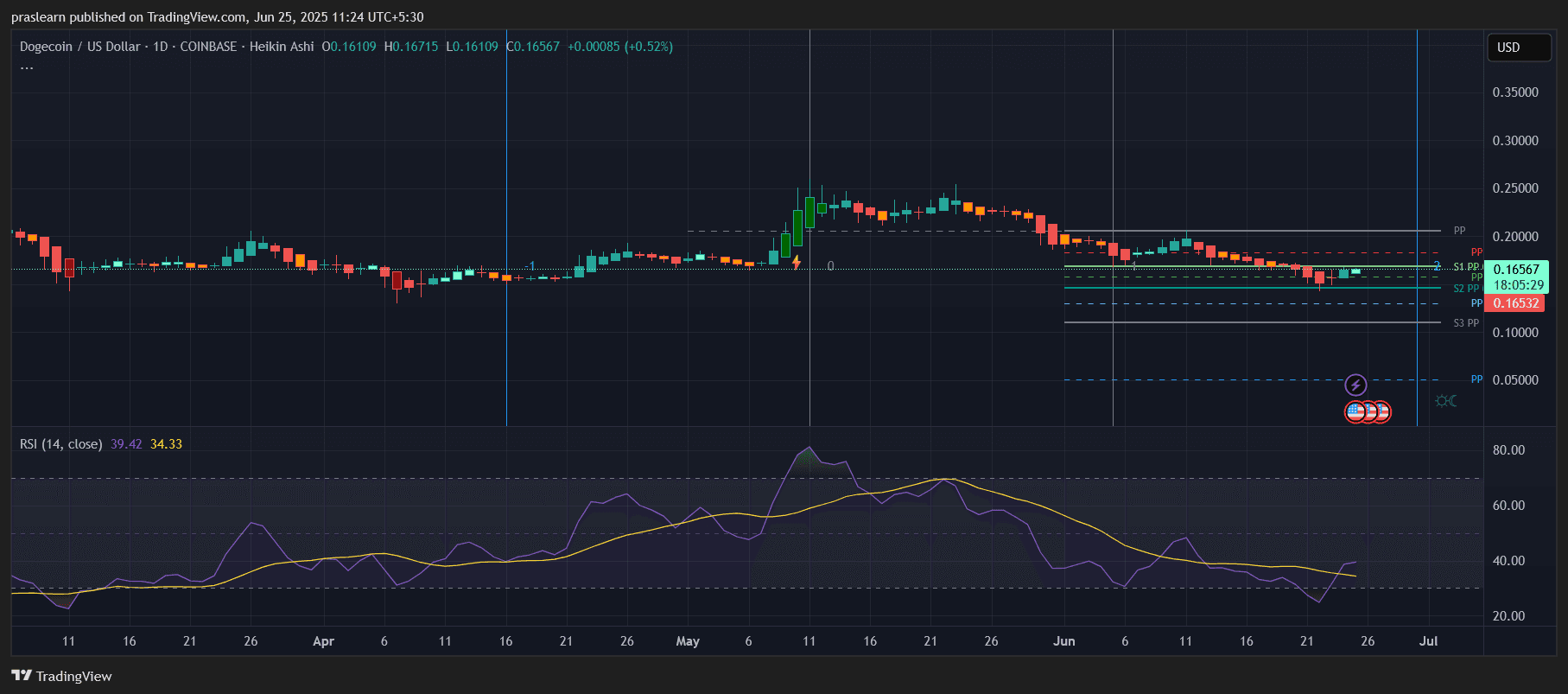This screenshot has height=694, width=1568.
Task: Click the red price label 0.16532
Action: [1516, 303]
